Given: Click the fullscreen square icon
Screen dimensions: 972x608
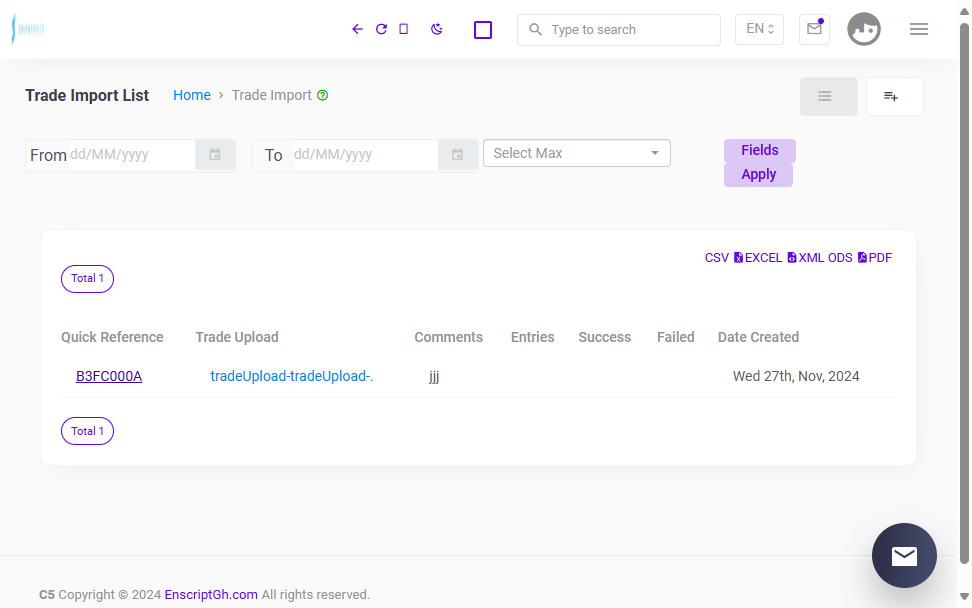Looking at the screenshot, I should tap(483, 30).
